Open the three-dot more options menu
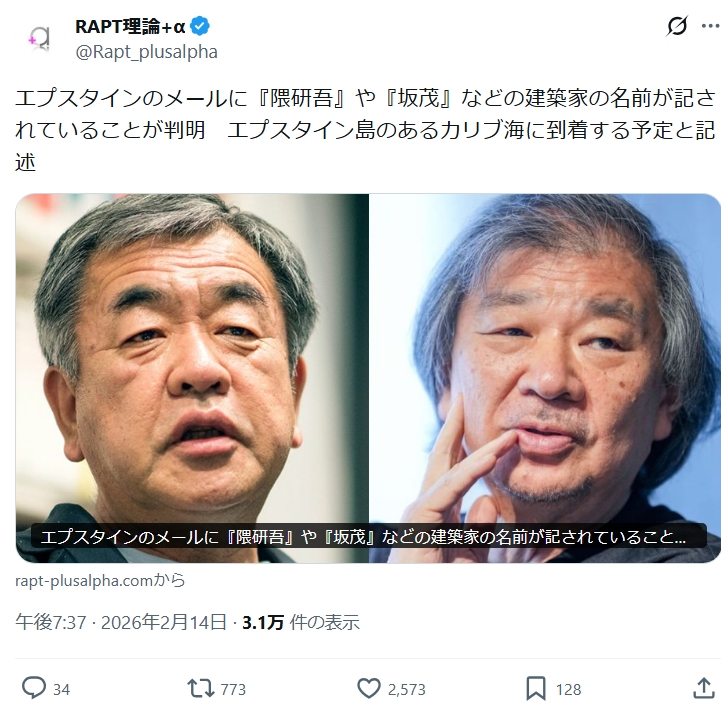Screen dimensions: 721x708 (x=711, y=26)
